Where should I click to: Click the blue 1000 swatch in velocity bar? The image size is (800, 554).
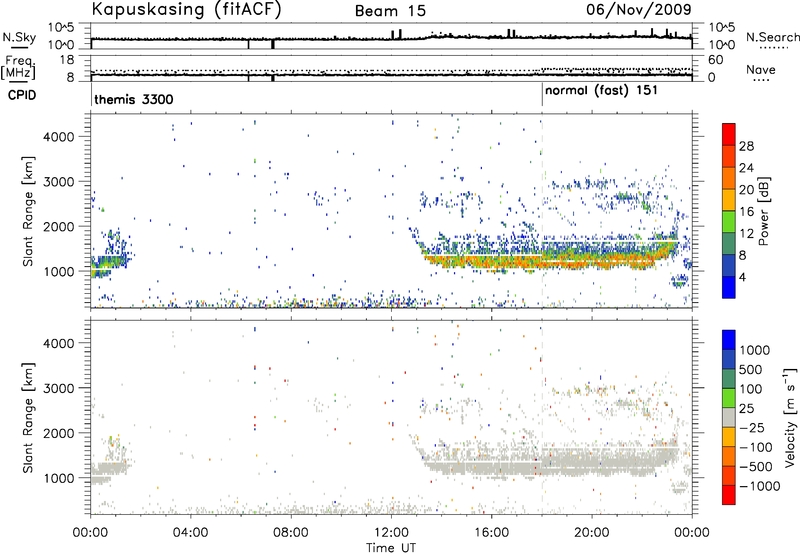click(729, 340)
